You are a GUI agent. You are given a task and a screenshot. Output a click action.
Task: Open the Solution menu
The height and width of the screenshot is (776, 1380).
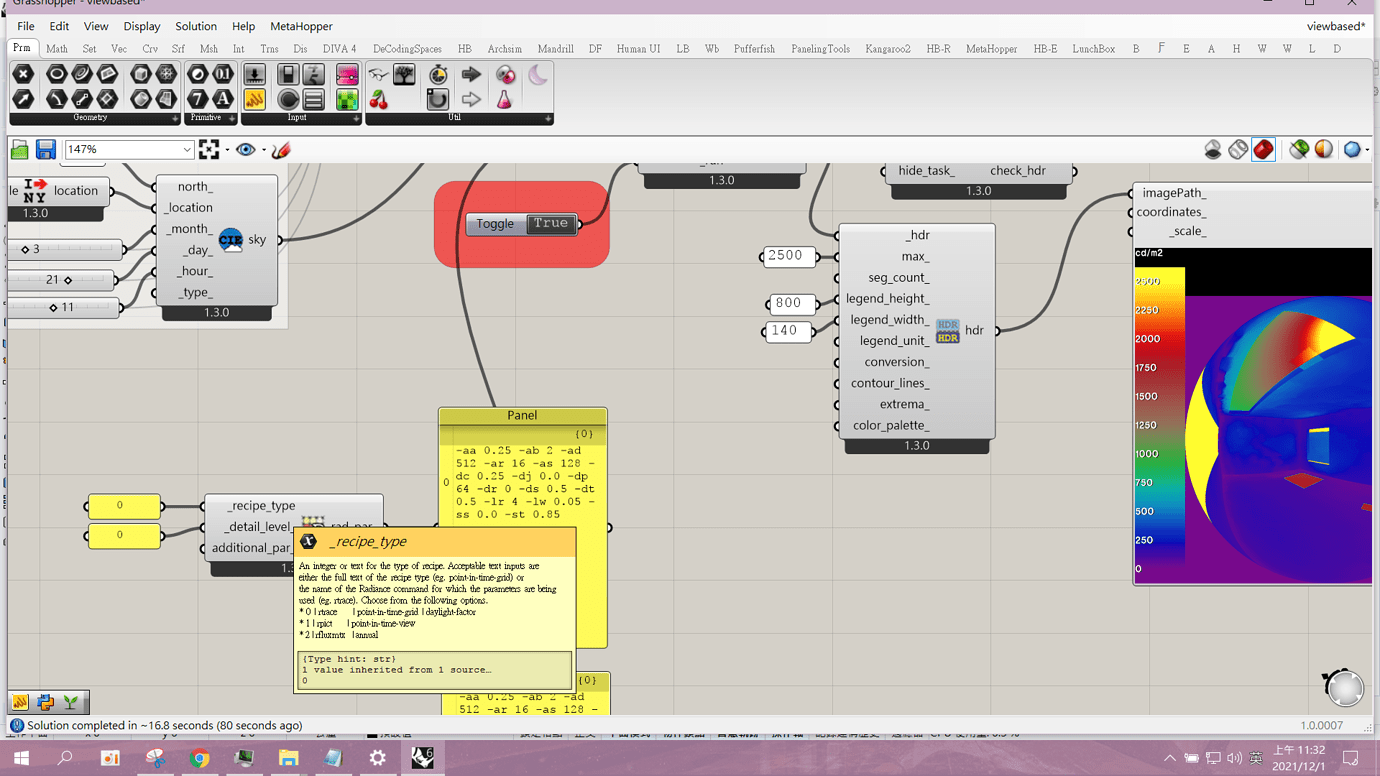coord(196,26)
